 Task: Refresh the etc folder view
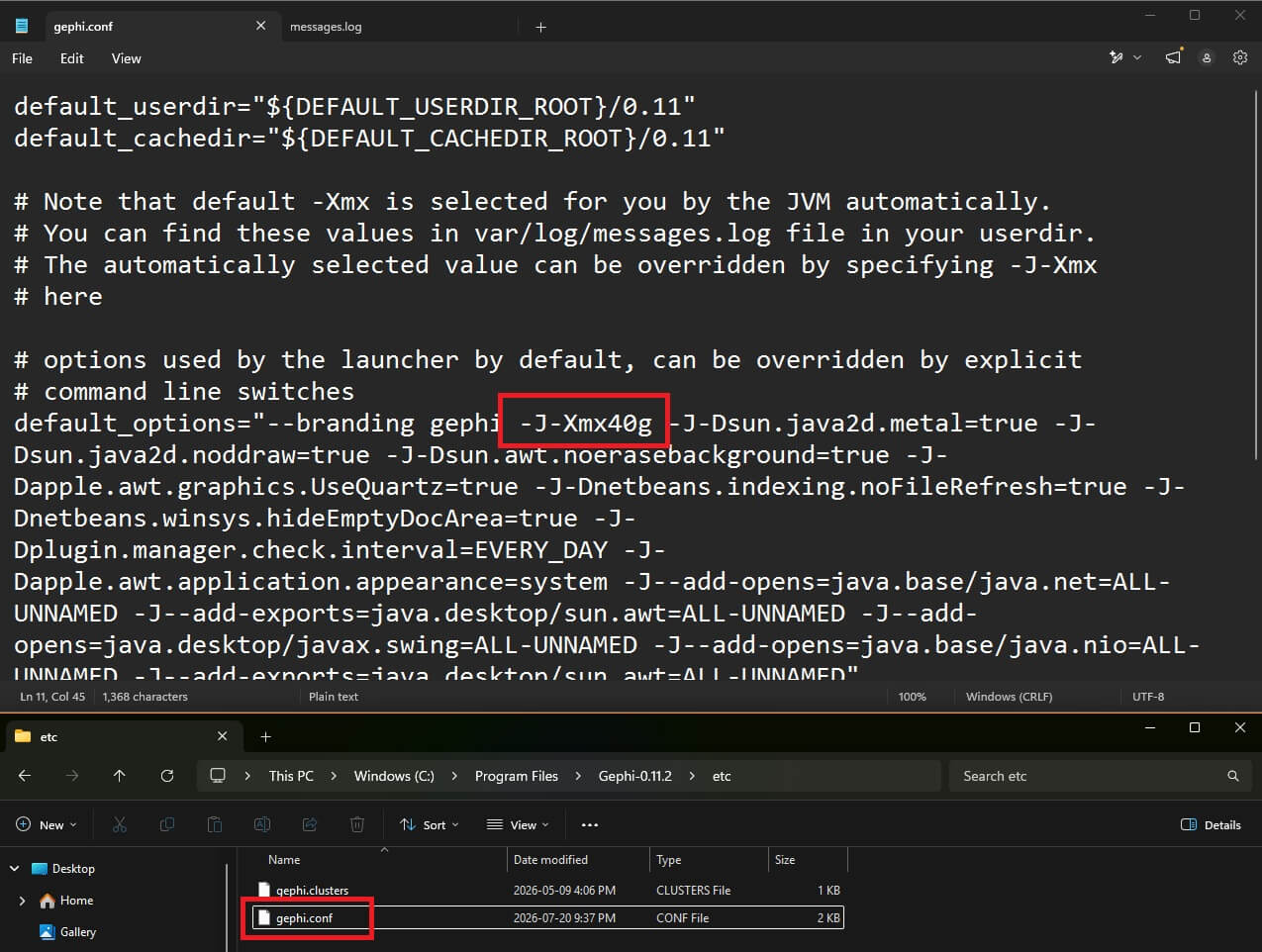click(x=167, y=776)
